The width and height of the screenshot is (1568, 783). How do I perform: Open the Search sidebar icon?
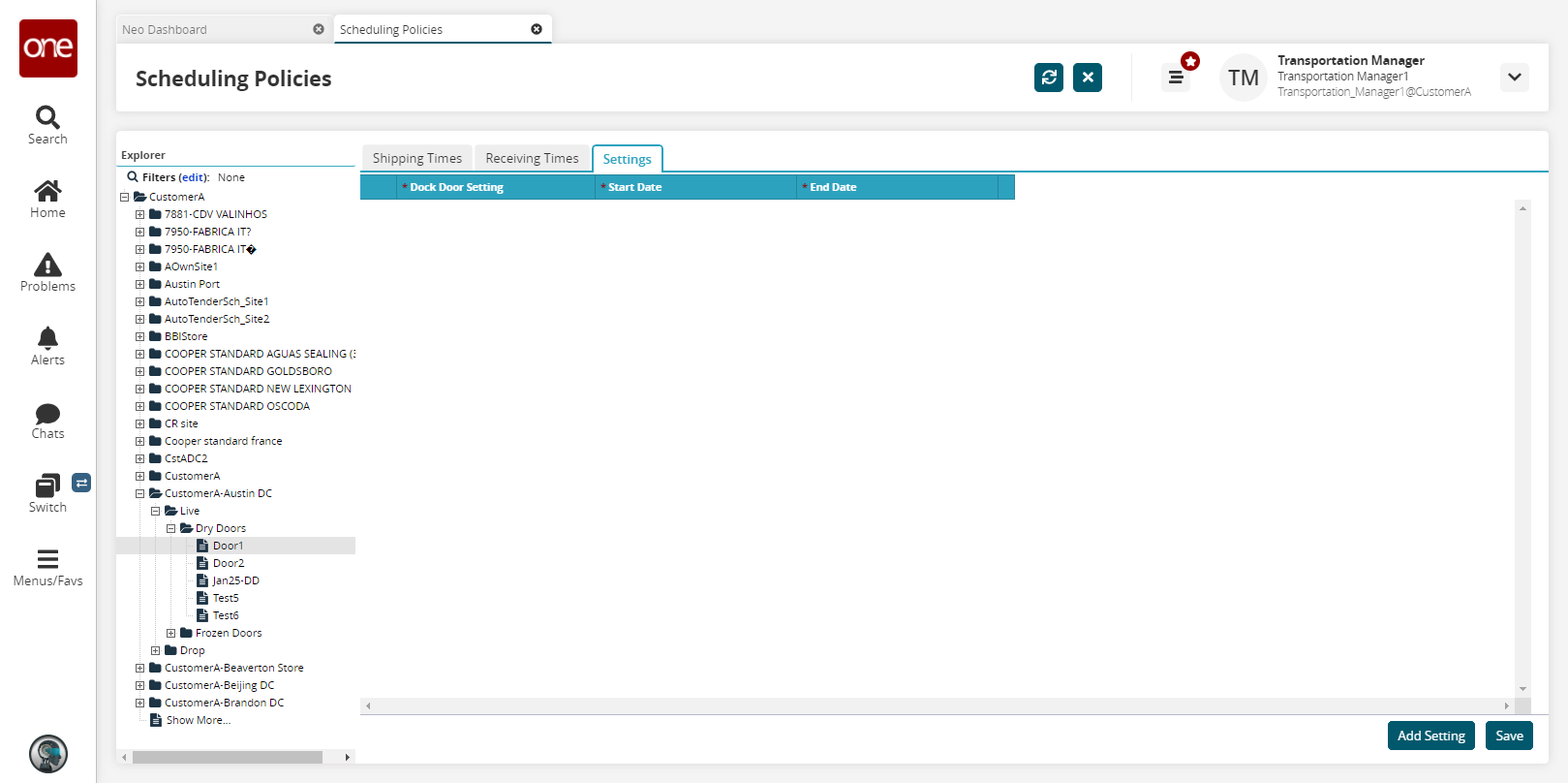47,117
